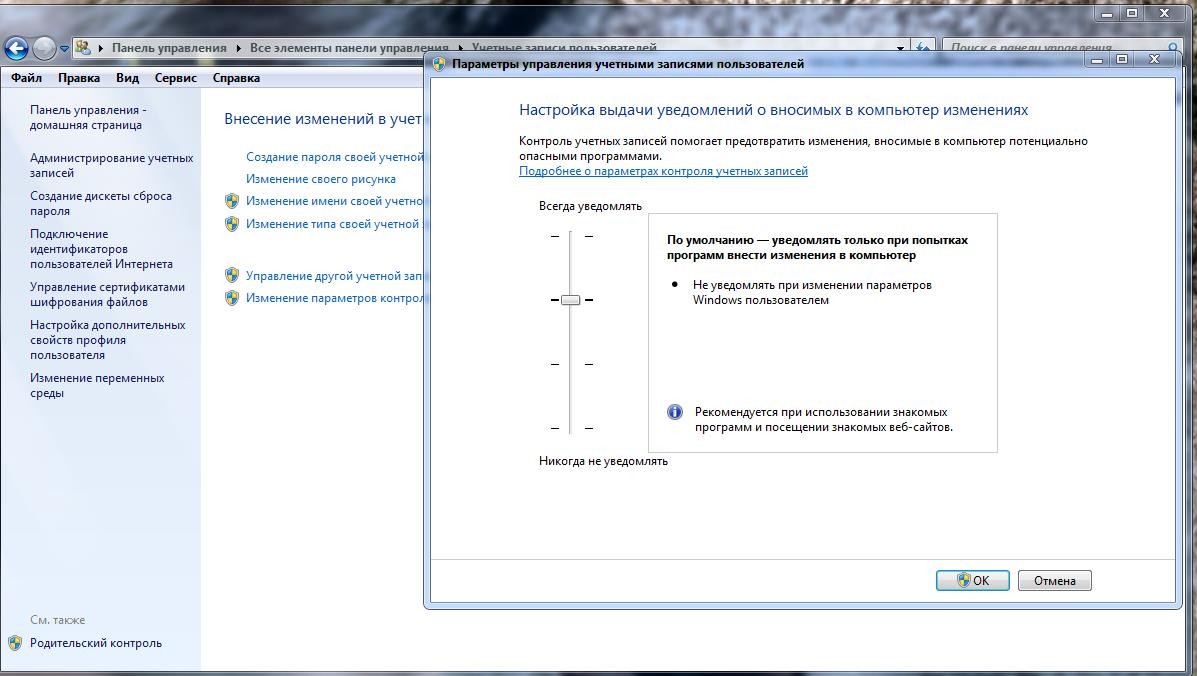Open the Вид menu
The height and width of the screenshot is (676, 1197).
pyautogui.click(x=127, y=78)
